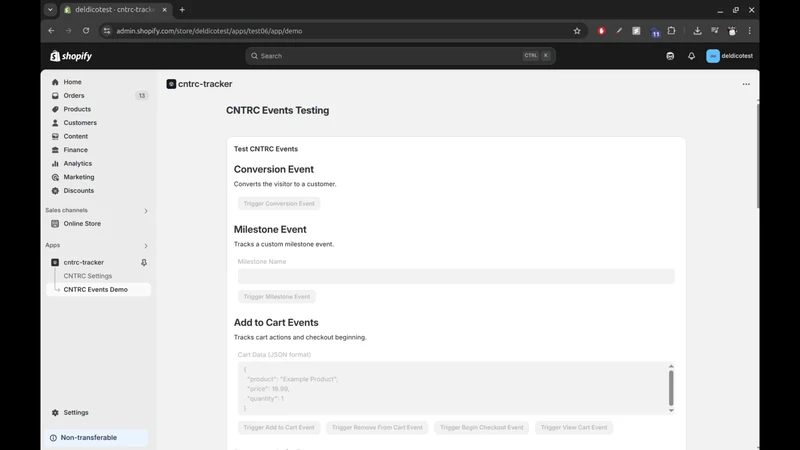Open new browser tab plus button
Screen dimensions: 800x450
(182, 10)
